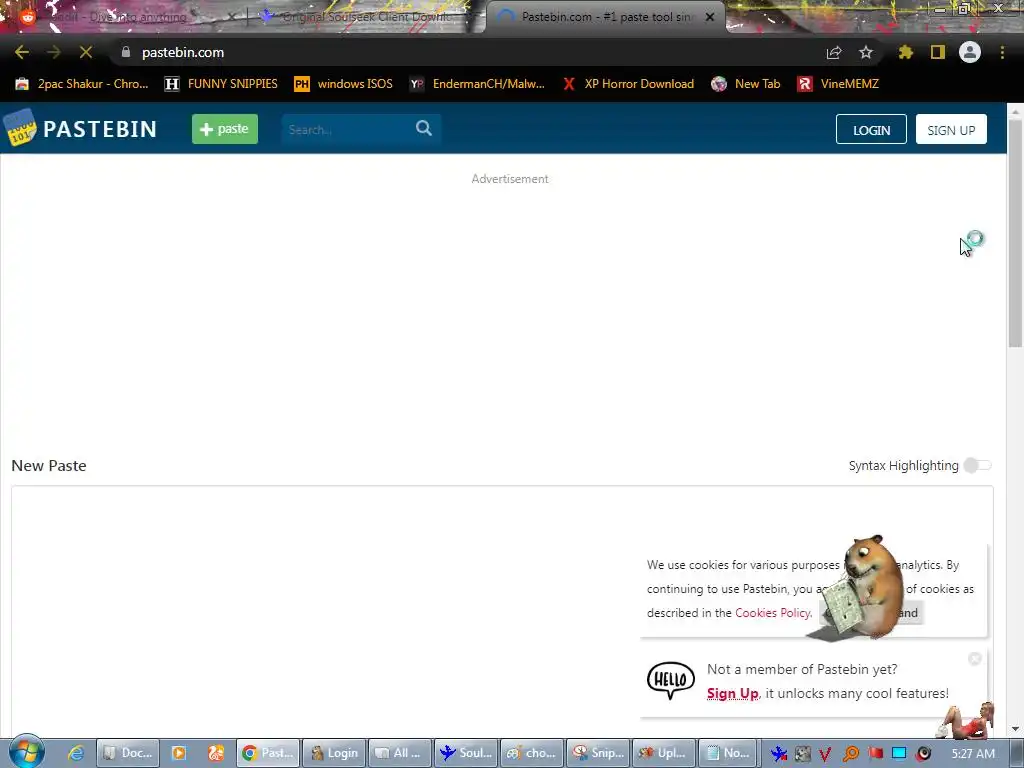The height and width of the screenshot is (768, 1024).
Task: Click the Chrome Past... taskbar button
Action: tap(268, 753)
